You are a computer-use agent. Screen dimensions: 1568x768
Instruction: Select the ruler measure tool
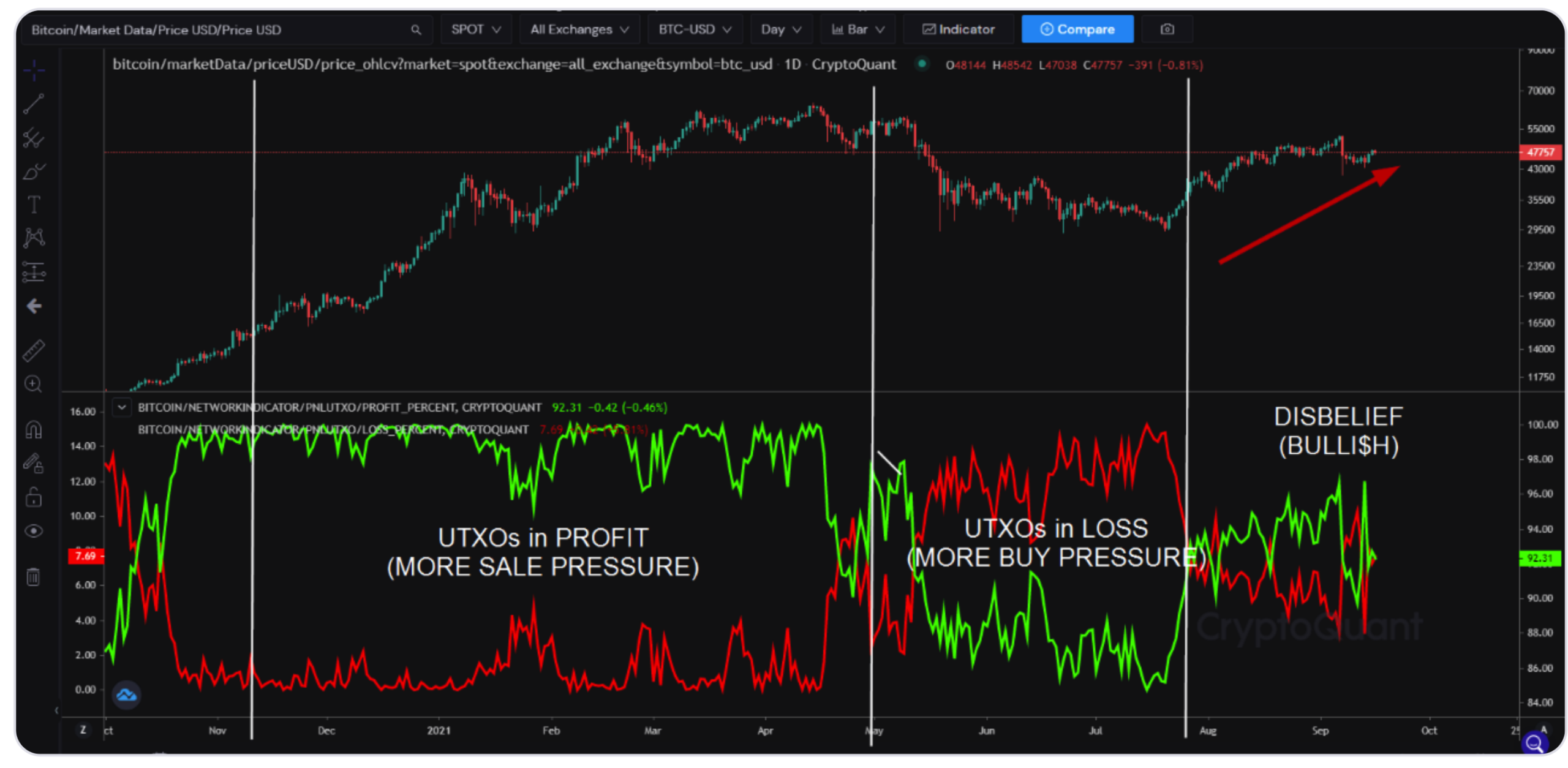(34, 350)
